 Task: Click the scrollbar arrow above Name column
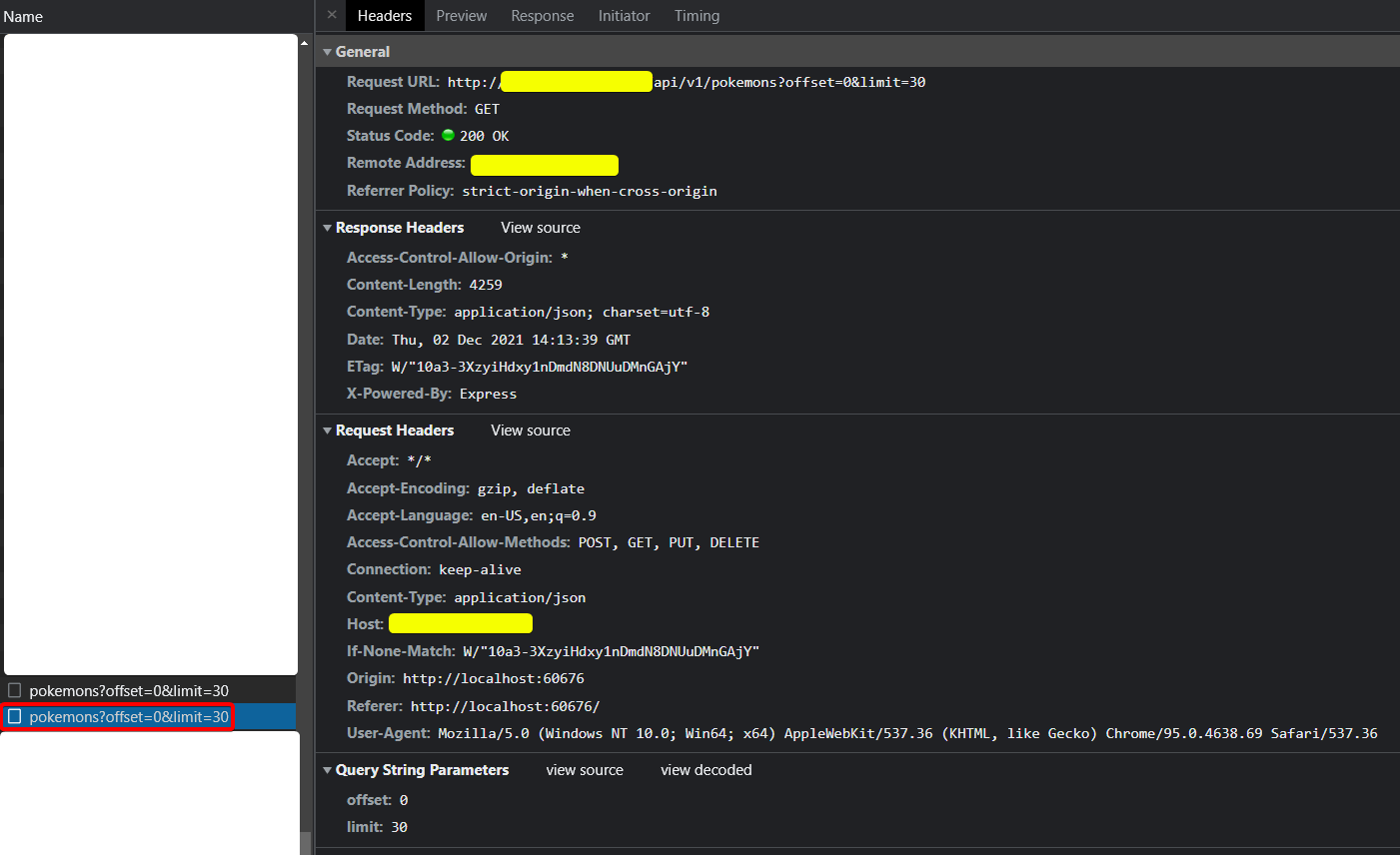pos(303,41)
